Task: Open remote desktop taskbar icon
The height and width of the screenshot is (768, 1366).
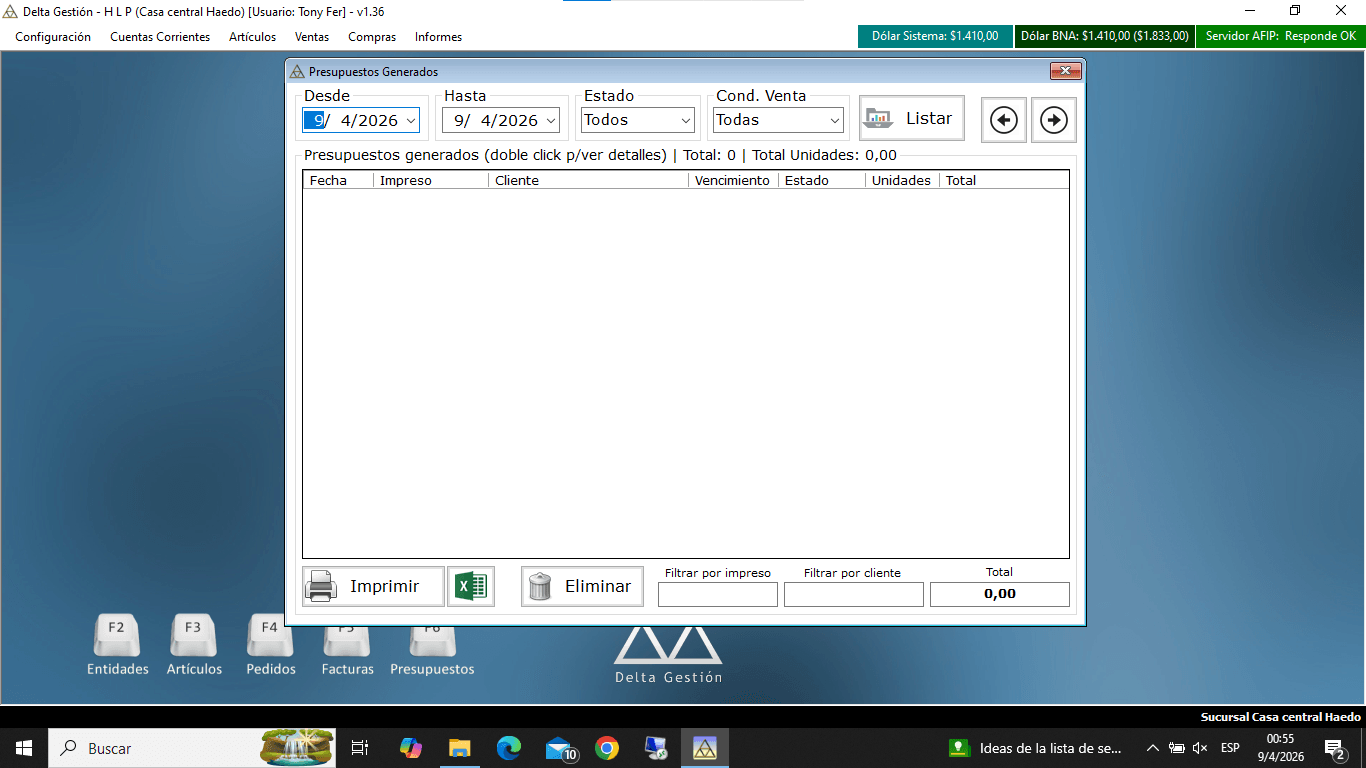Action: click(x=656, y=748)
